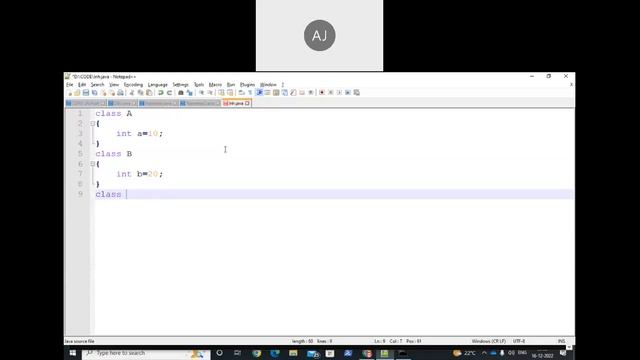Image resolution: width=640 pixels, height=360 pixels.
Task: Open the Run menu
Action: click(231, 84)
